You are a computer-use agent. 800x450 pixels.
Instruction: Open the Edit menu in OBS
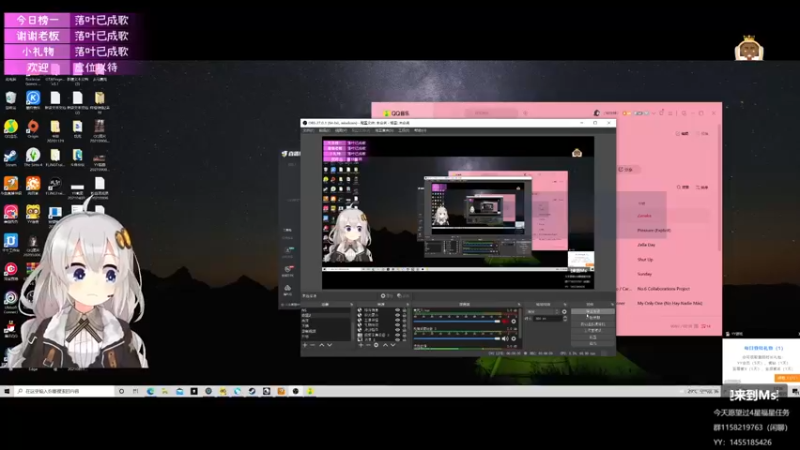pyautogui.click(x=324, y=131)
